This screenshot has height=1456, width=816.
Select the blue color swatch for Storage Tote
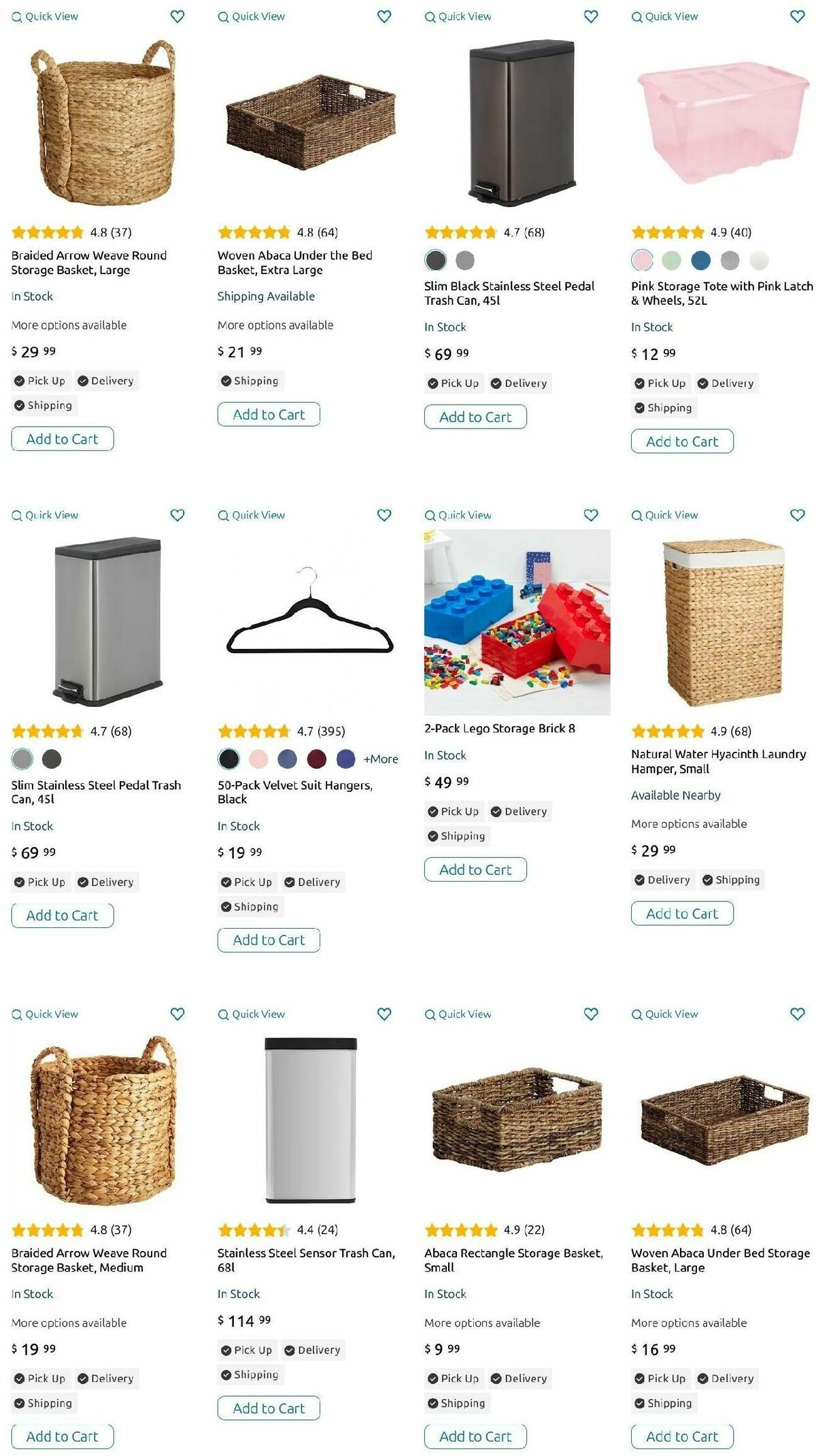pyautogui.click(x=700, y=260)
